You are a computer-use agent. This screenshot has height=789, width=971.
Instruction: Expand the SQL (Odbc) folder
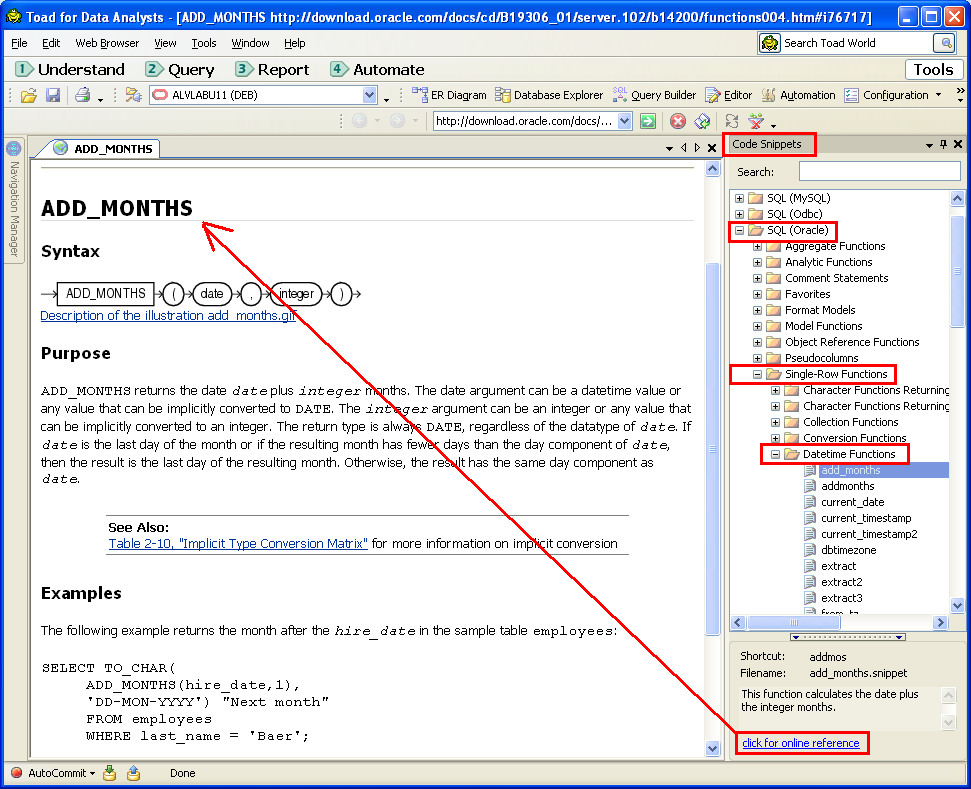(x=739, y=214)
